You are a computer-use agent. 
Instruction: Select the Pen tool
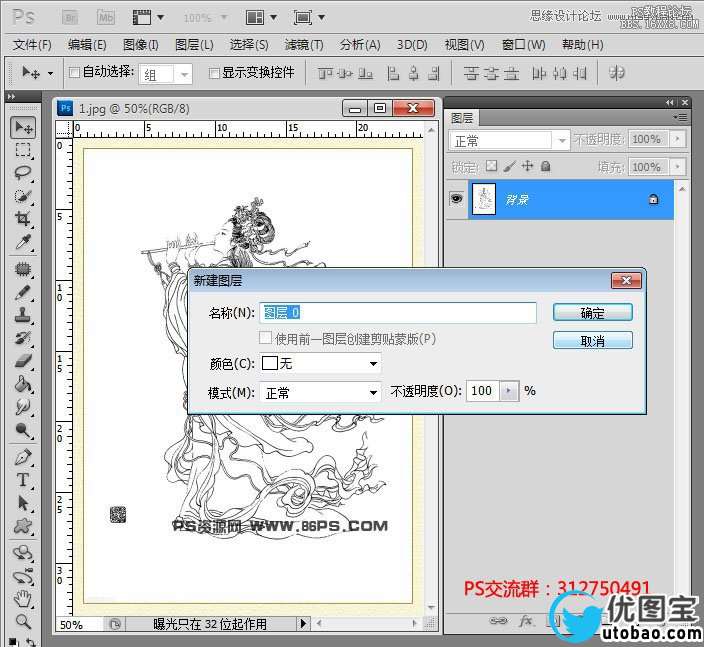coord(23,457)
